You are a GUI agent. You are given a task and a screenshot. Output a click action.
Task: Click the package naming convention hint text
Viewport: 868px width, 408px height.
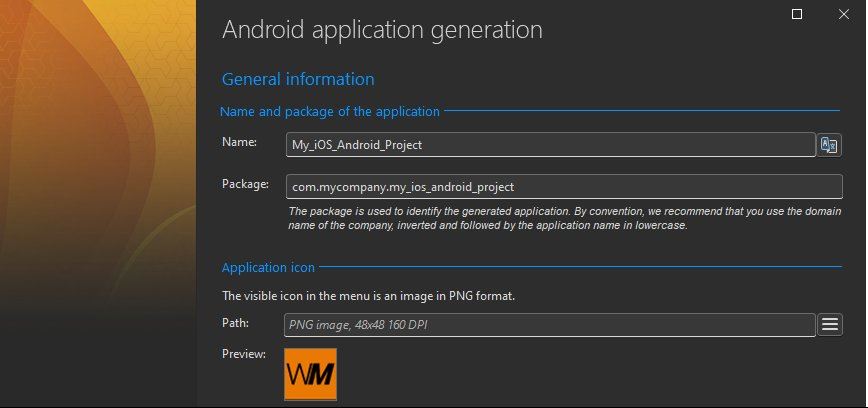point(565,219)
